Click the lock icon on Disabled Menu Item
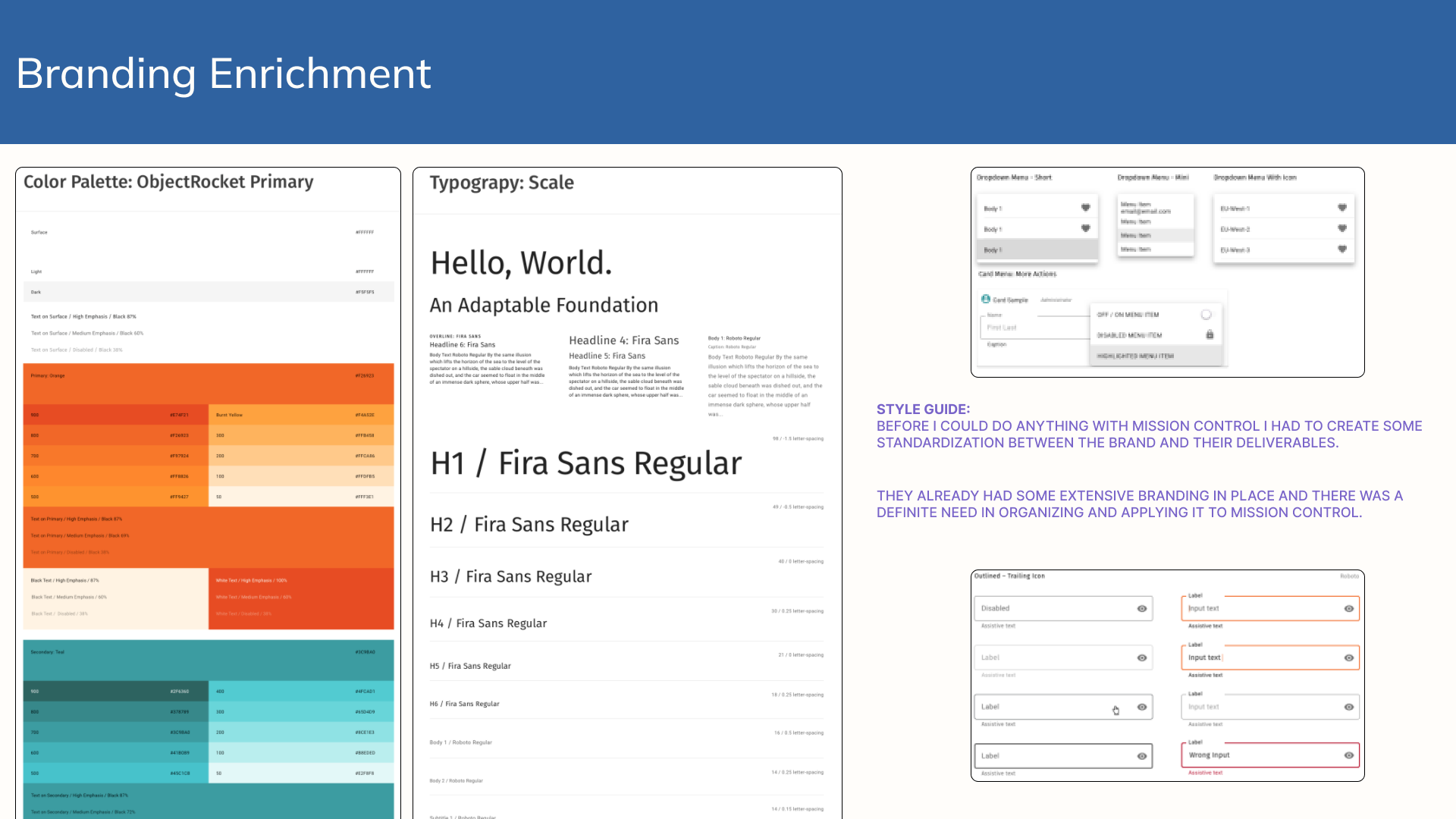This screenshot has height=819, width=1456. pos(1210,334)
